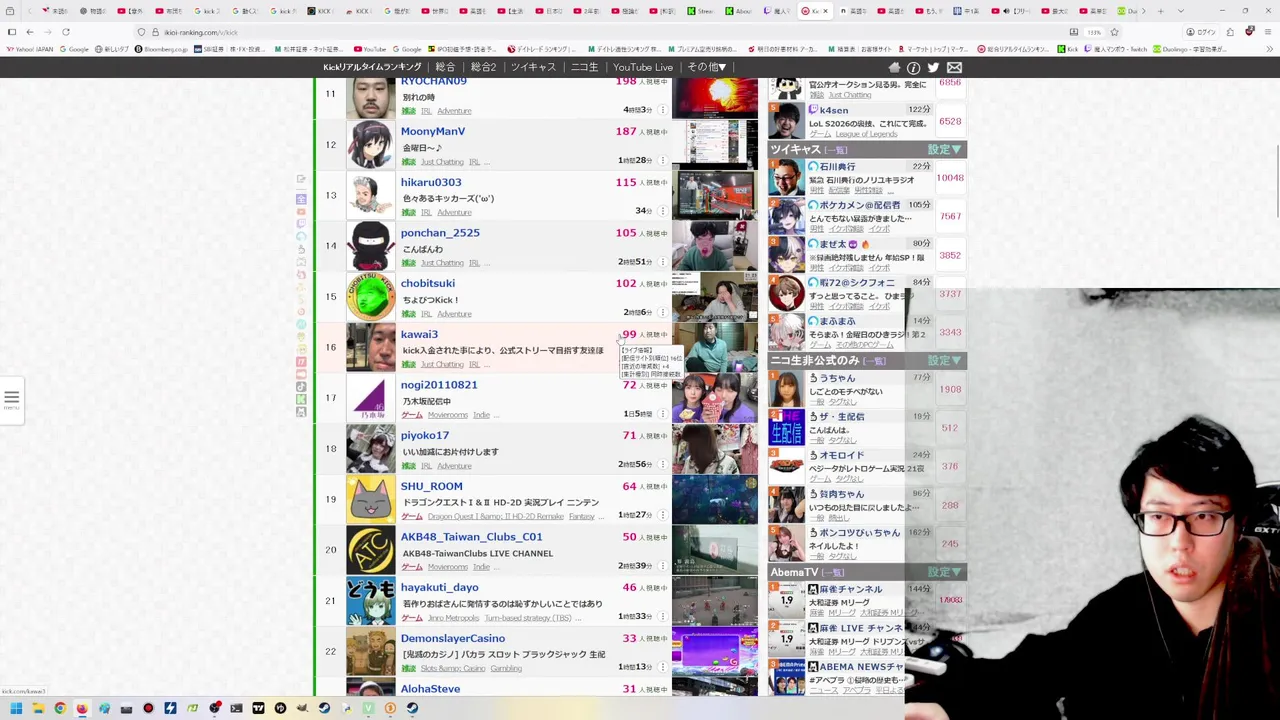
Task: Open chobitsuki channel link
Action: [428, 283]
